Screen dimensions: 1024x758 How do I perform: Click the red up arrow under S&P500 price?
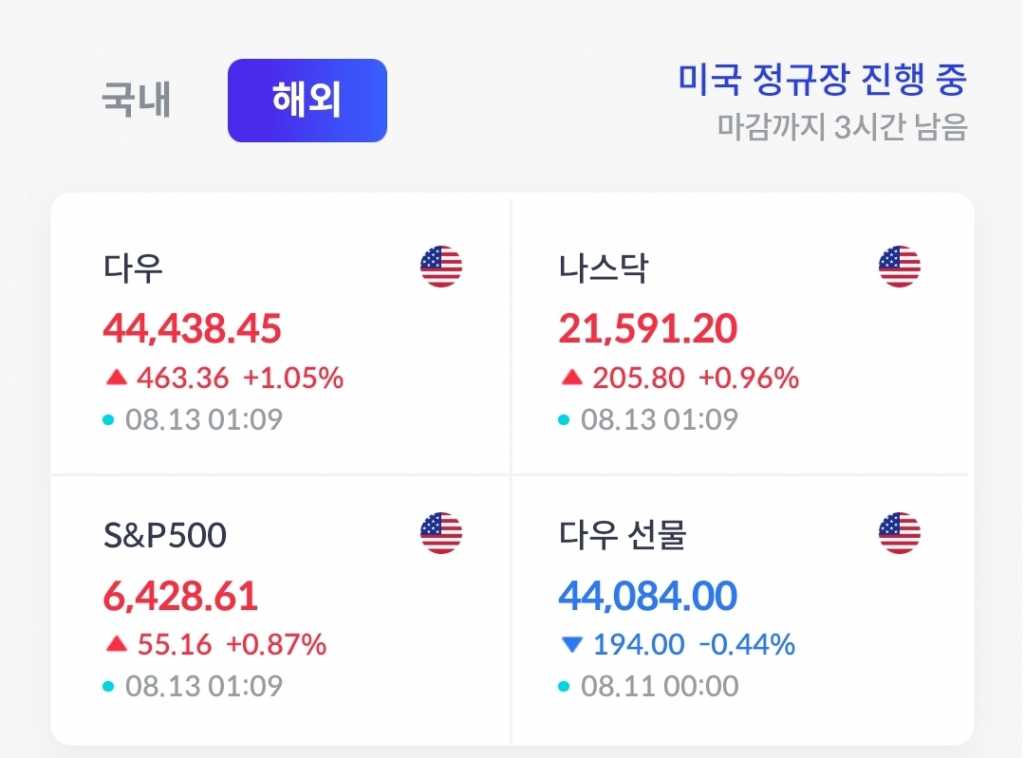(x=117, y=645)
